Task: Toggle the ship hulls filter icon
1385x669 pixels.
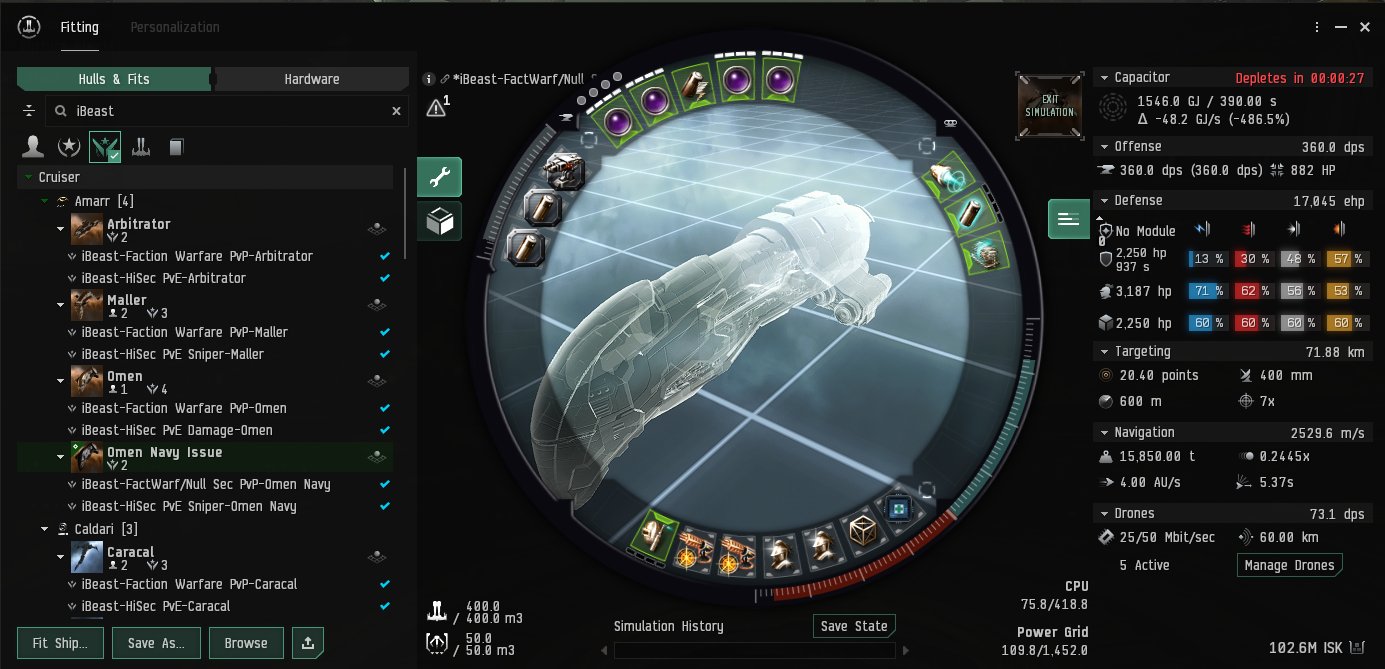Action: 141,147
